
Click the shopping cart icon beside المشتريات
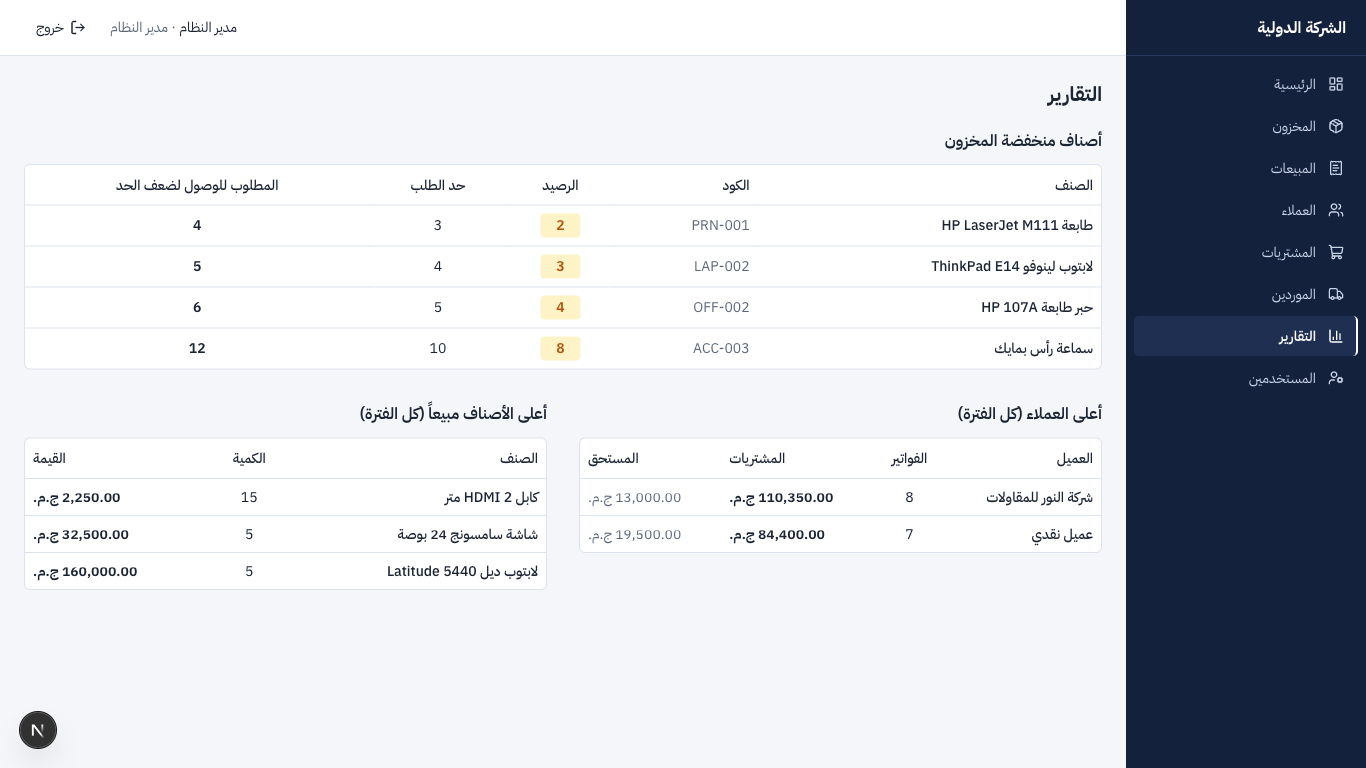[x=1336, y=252]
